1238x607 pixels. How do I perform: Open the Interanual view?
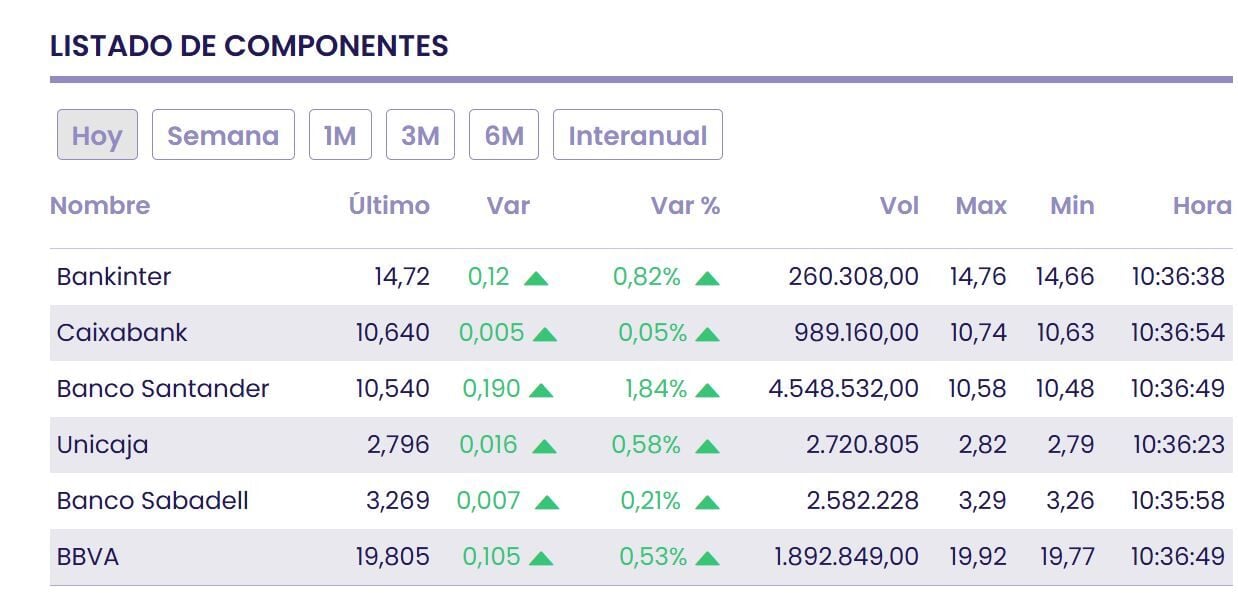(x=637, y=135)
